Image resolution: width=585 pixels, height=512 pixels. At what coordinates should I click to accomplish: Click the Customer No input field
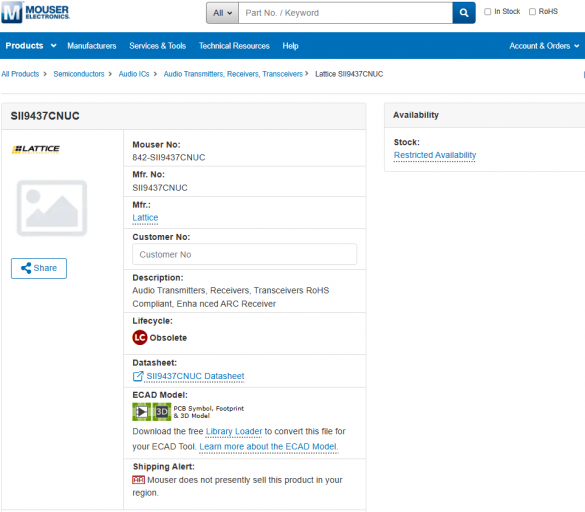[x=244, y=255]
